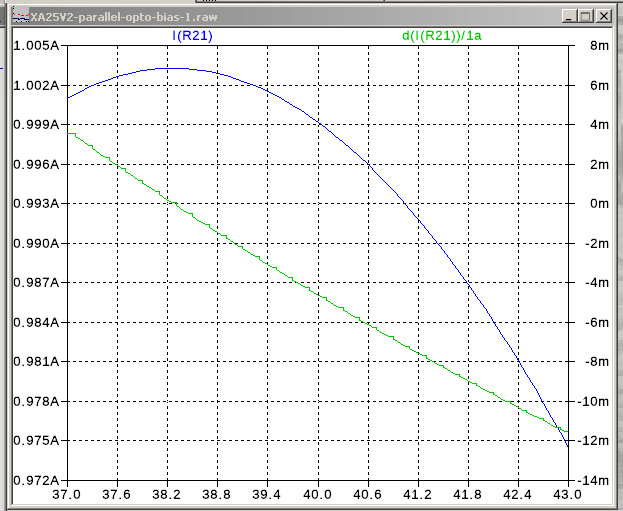
Task: Click right axis value 2m
Action: pyautogui.click(x=599, y=164)
